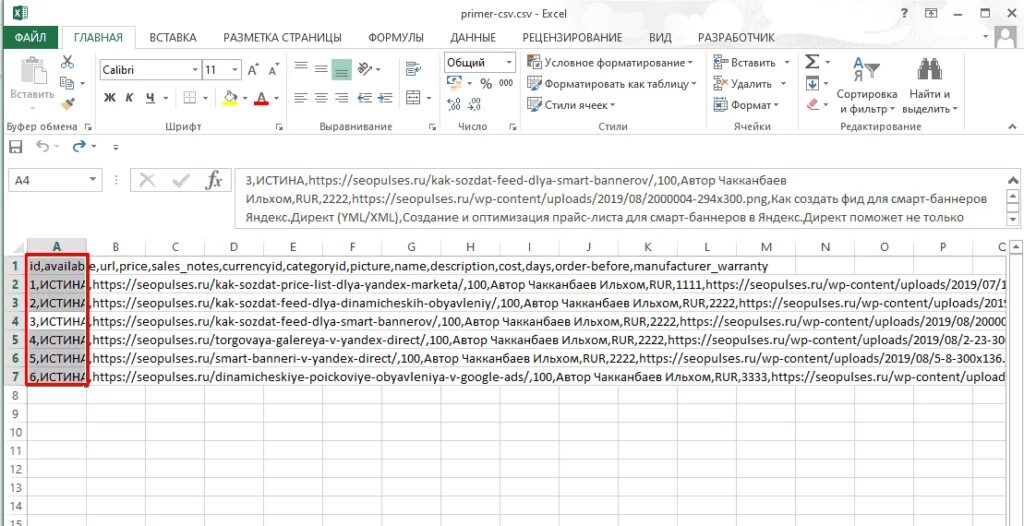Click the accounting currency format icon
This screenshot has width=1024, height=526.
[454, 83]
